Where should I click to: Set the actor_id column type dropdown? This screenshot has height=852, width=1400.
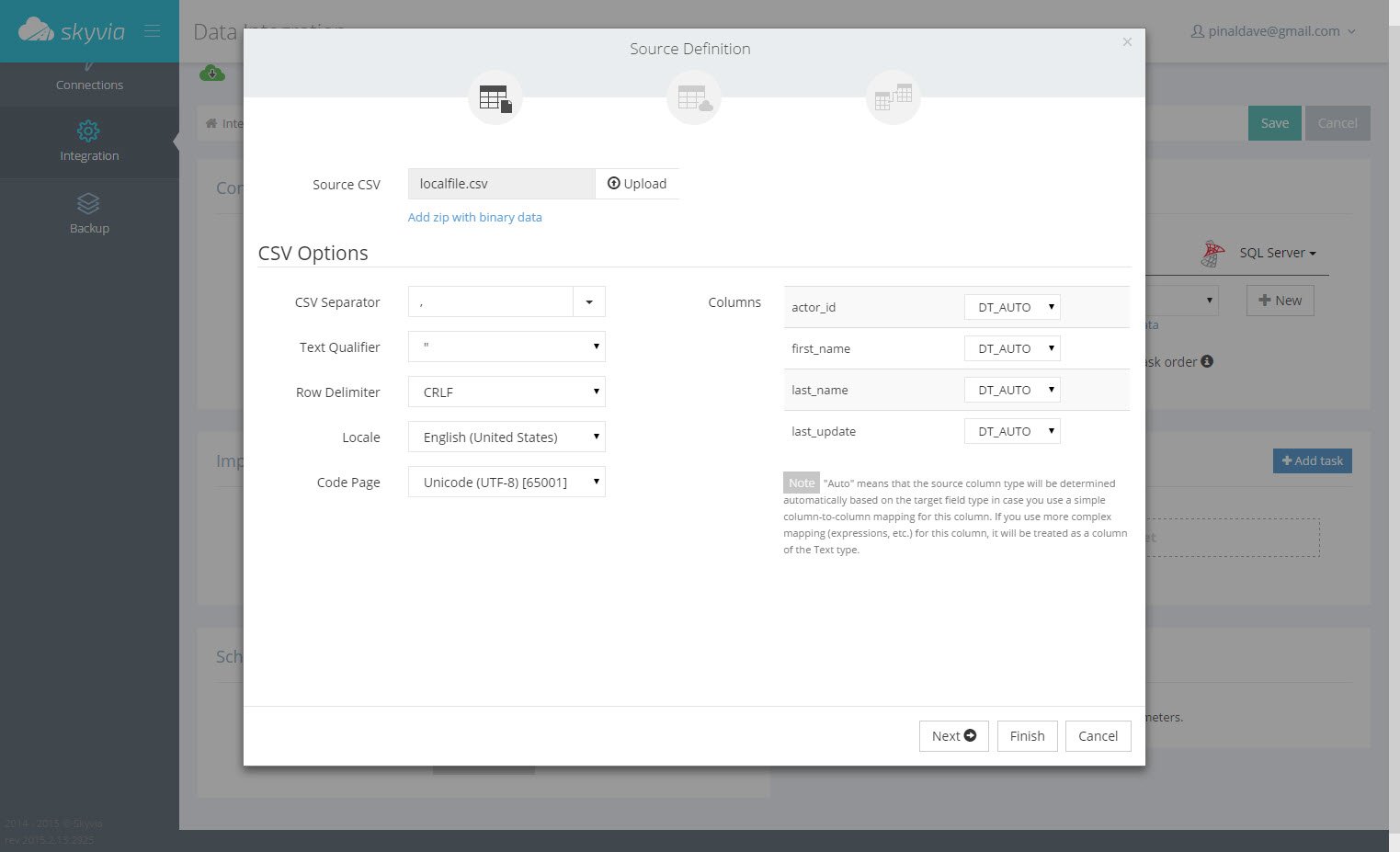tap(1012, 307)
